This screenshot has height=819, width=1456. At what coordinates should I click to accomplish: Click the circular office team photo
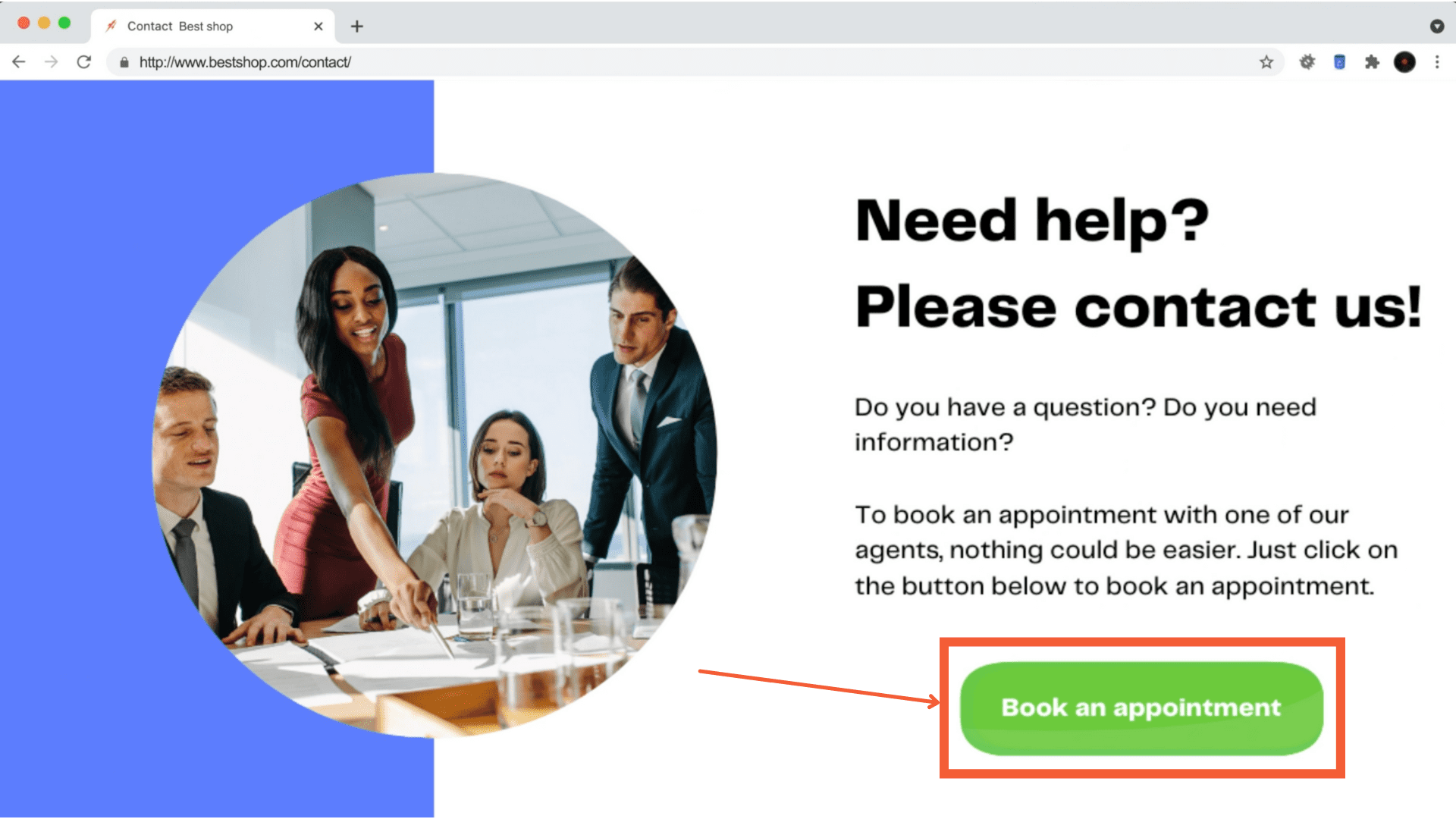tap(435, 455)
